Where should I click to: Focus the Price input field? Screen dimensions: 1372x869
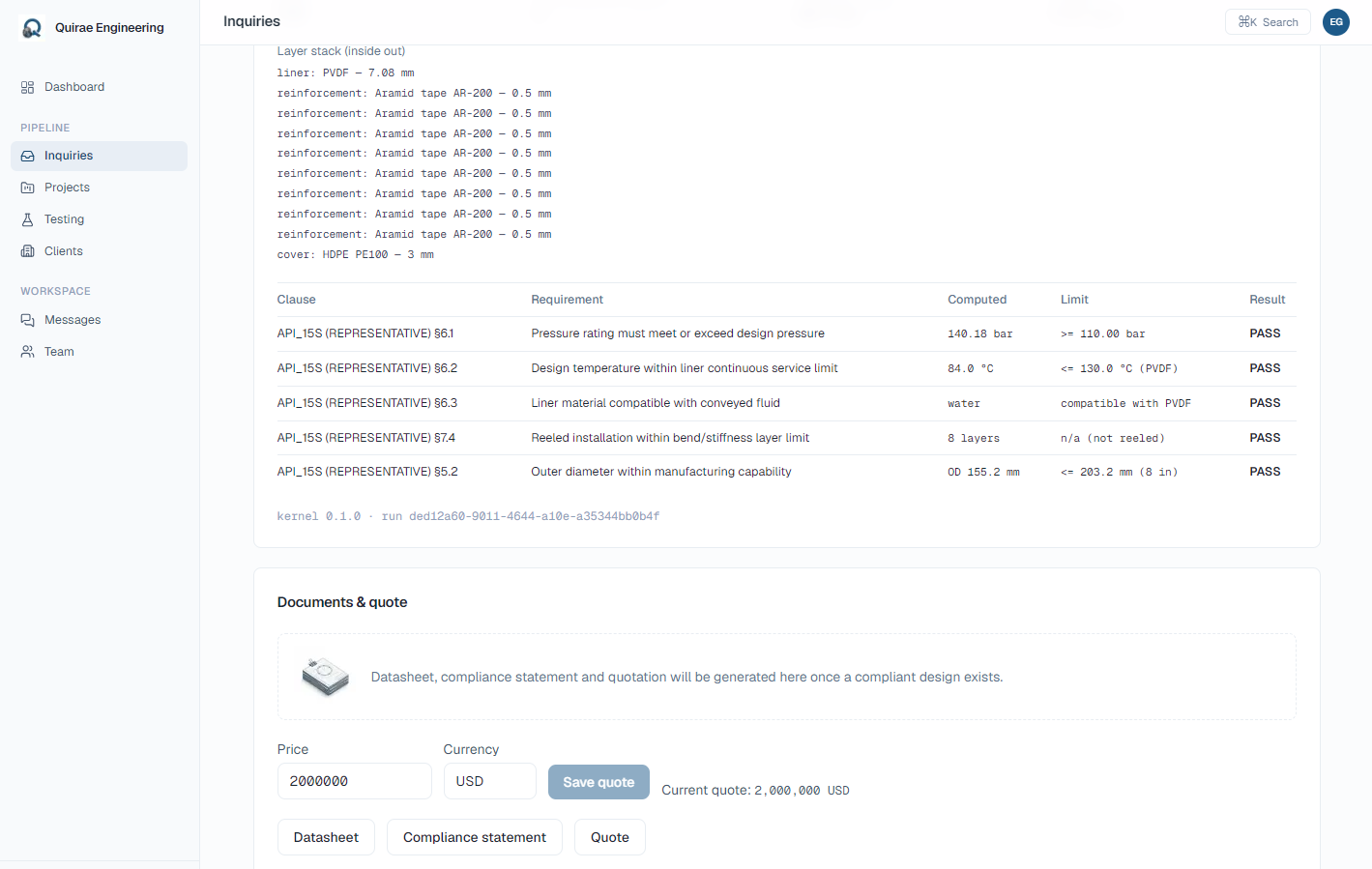(354, 781)
